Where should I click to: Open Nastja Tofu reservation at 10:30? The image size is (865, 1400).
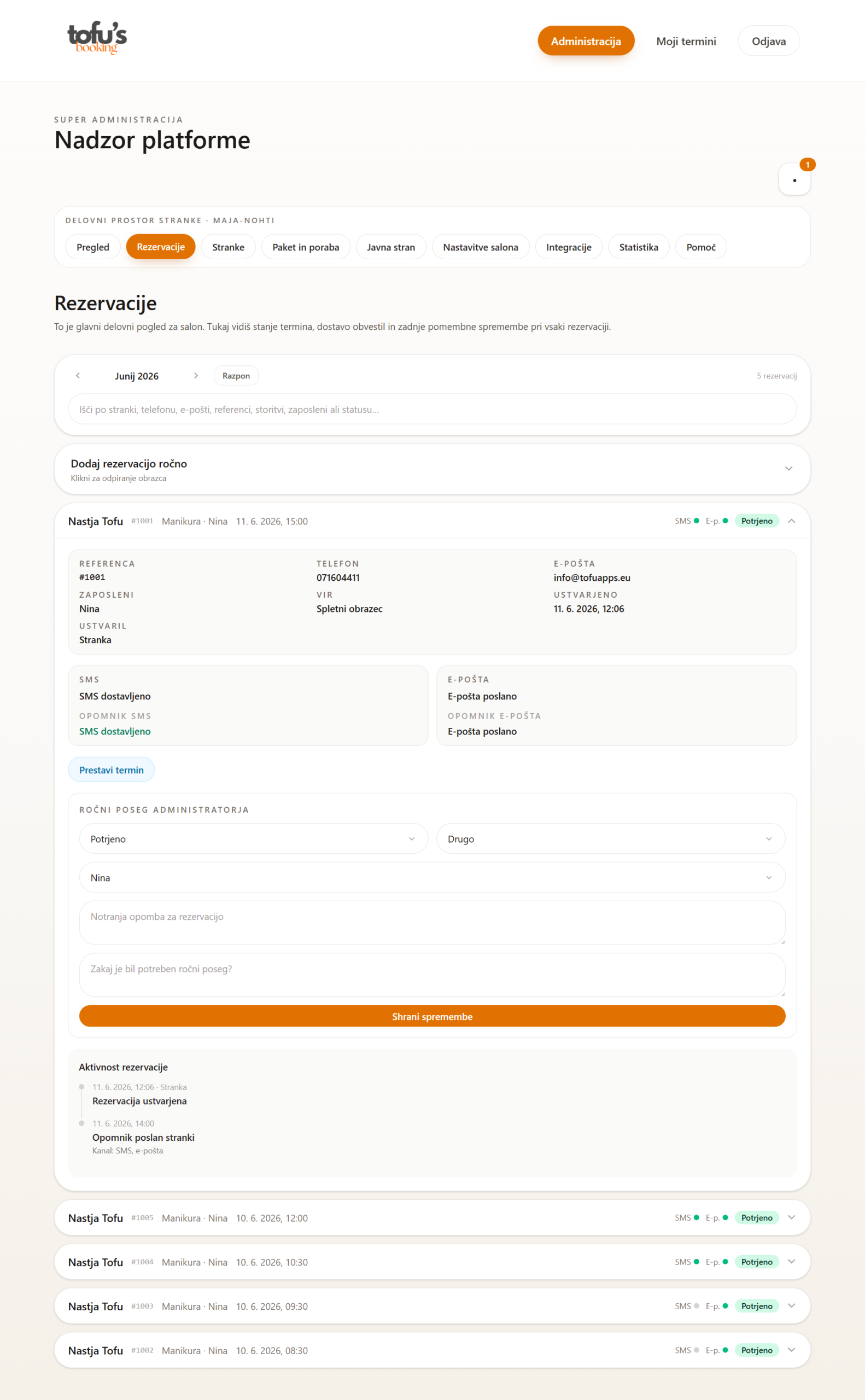click(x=432, y=1262)
